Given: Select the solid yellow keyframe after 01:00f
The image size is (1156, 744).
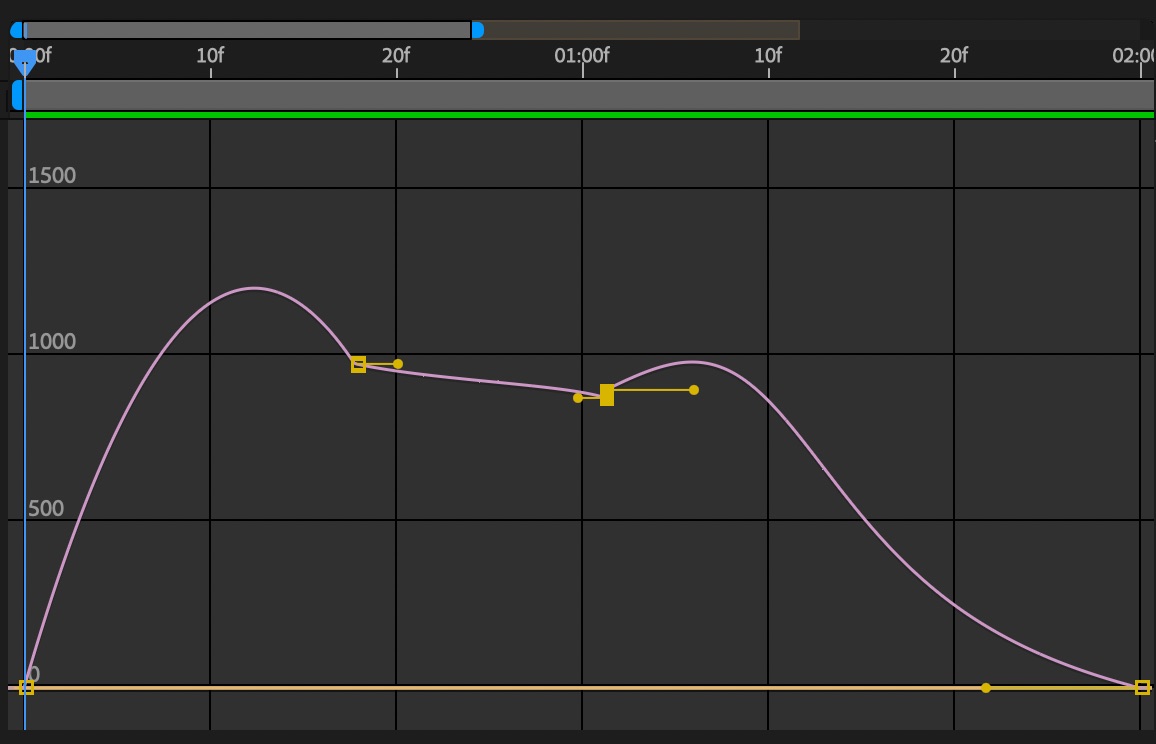Looking at the screenshot, I should 607,395.
